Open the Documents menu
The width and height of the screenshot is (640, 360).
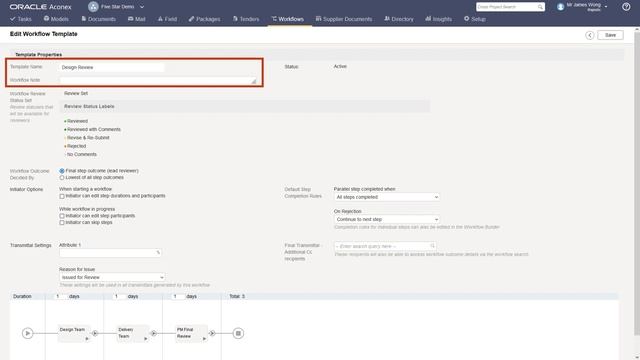point(98,19)
